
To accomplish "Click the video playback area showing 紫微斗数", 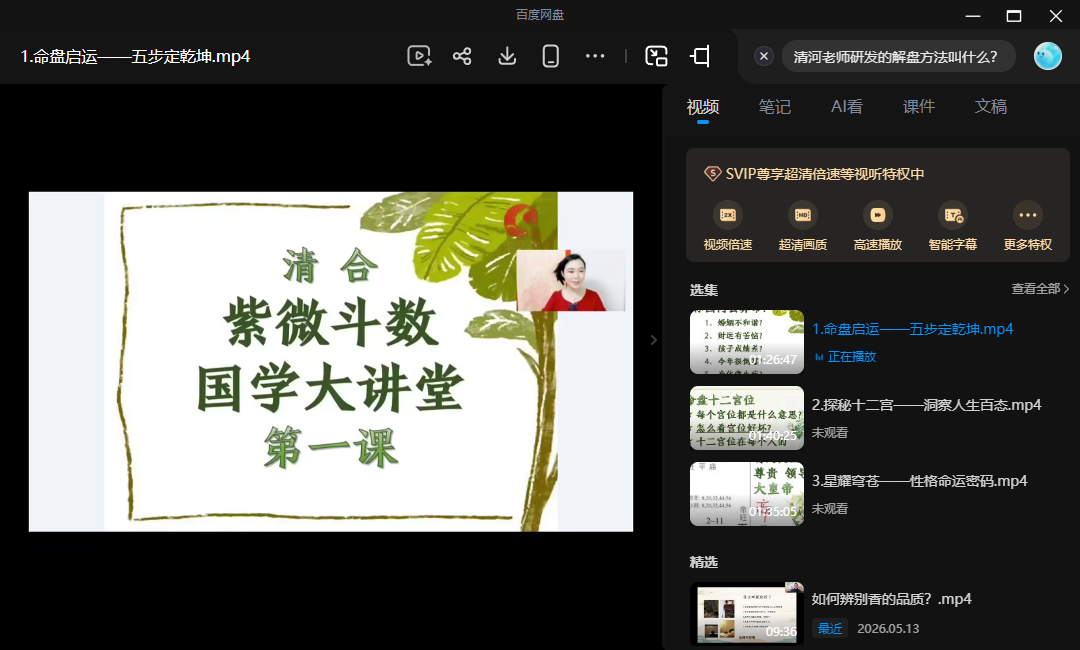I will coord(331,361).
